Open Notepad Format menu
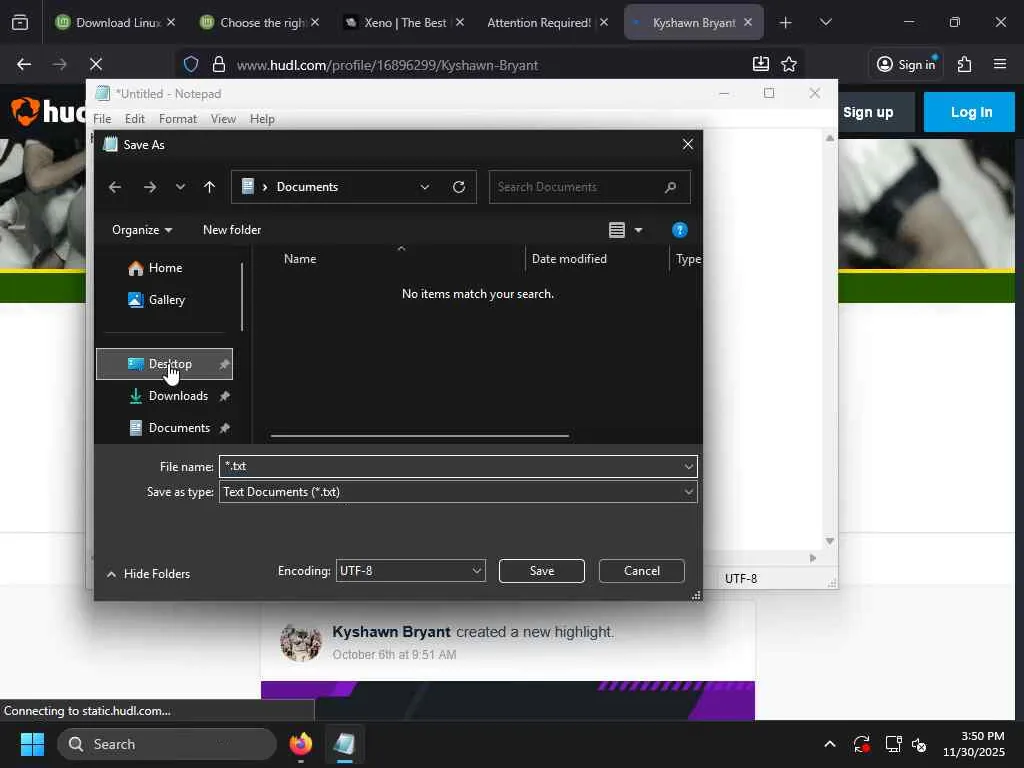Screen dimensions: 1024x768 coord(178,119)
